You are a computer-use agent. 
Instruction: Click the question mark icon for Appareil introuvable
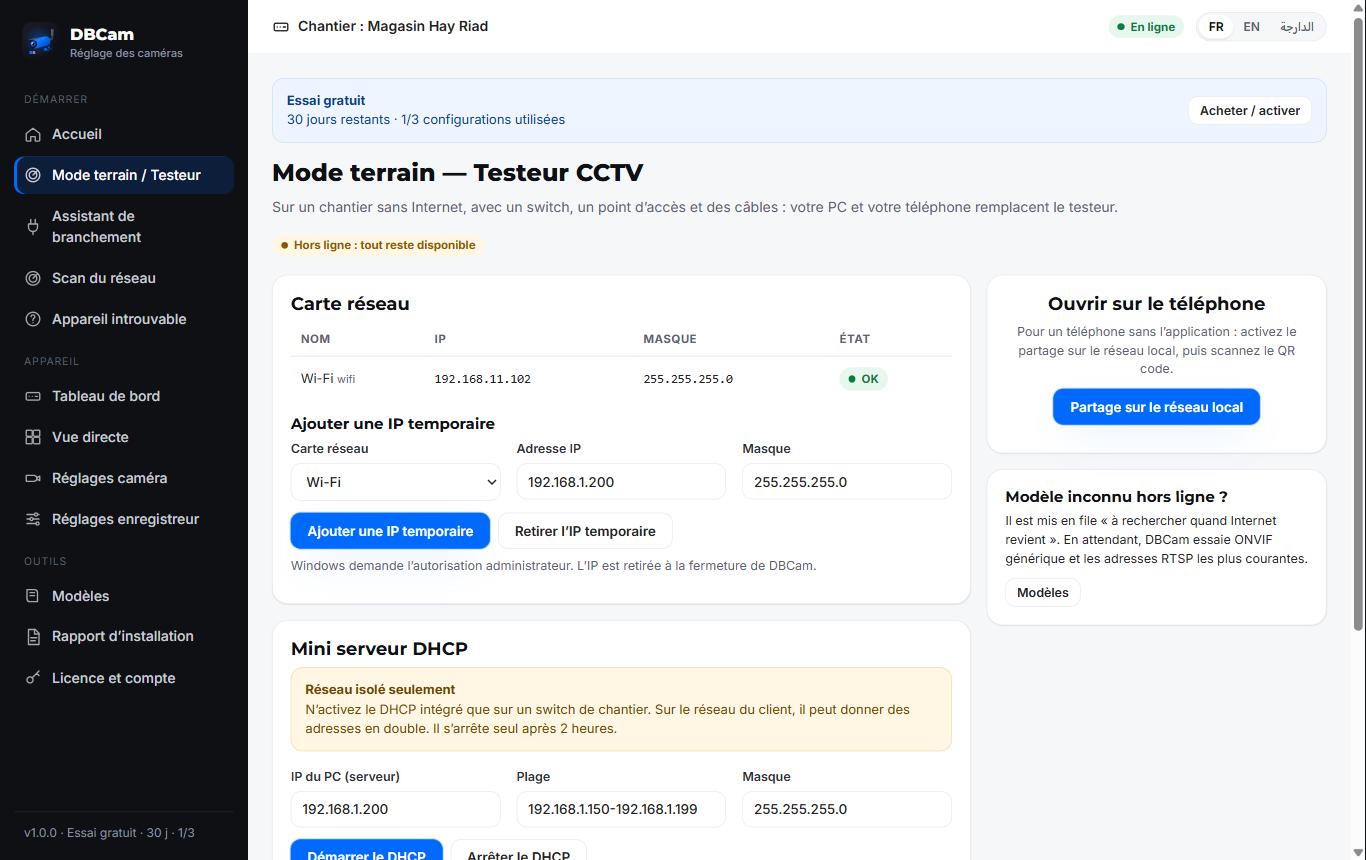pos(33,319)
